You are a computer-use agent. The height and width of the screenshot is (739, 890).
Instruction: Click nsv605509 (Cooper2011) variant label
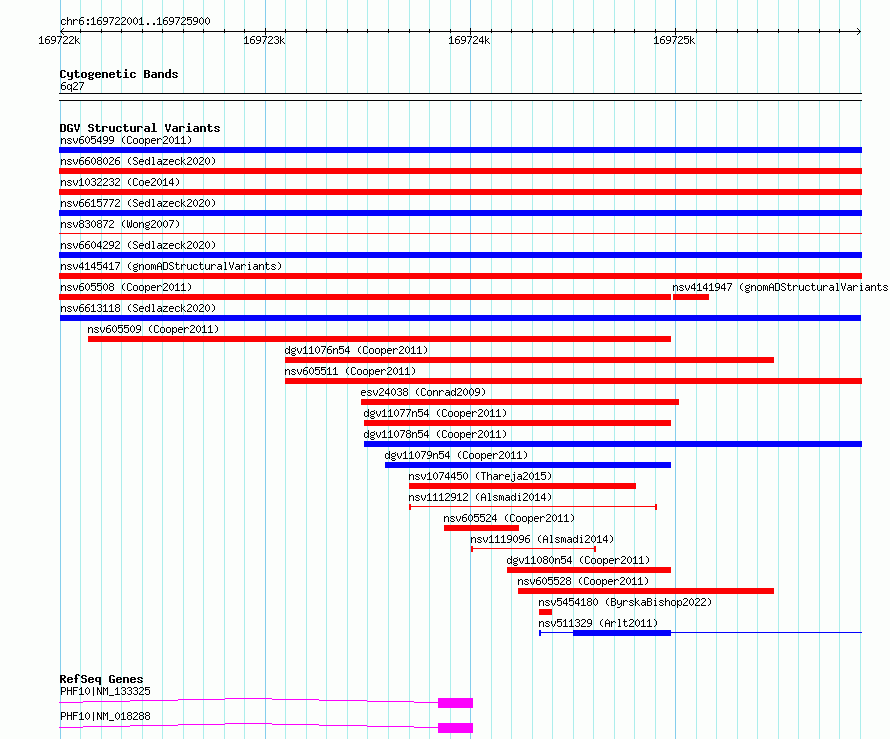(x=153, y=329)
